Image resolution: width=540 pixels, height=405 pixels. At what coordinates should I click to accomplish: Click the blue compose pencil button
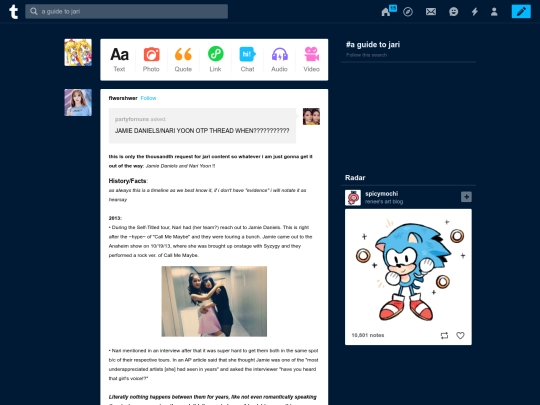tap(521, 11)
